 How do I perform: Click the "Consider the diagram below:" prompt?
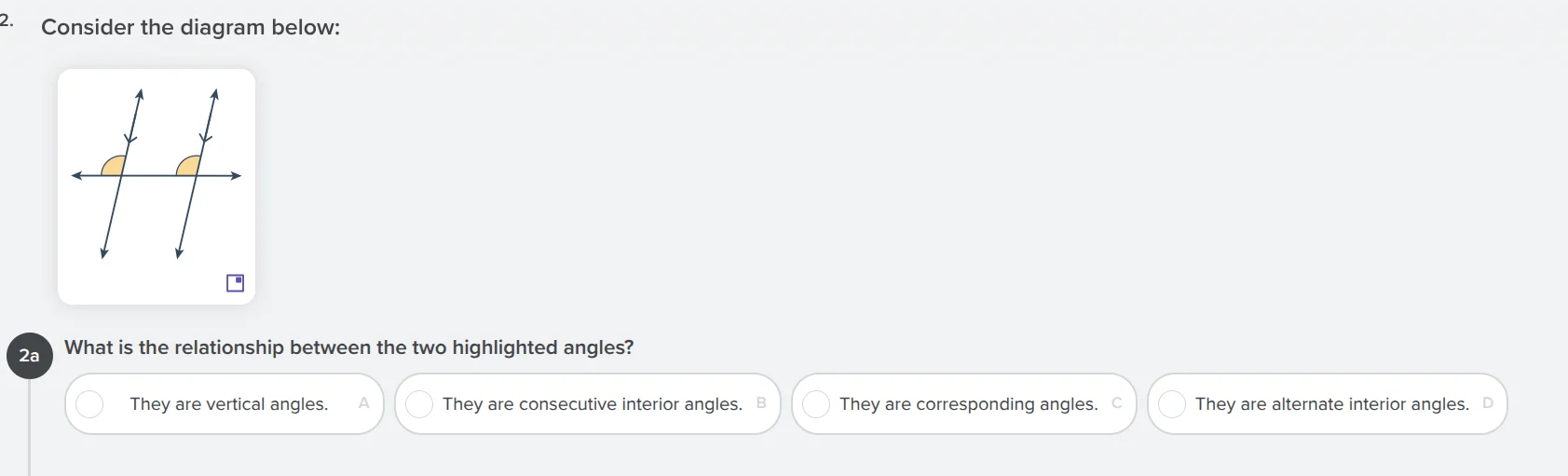191,28
